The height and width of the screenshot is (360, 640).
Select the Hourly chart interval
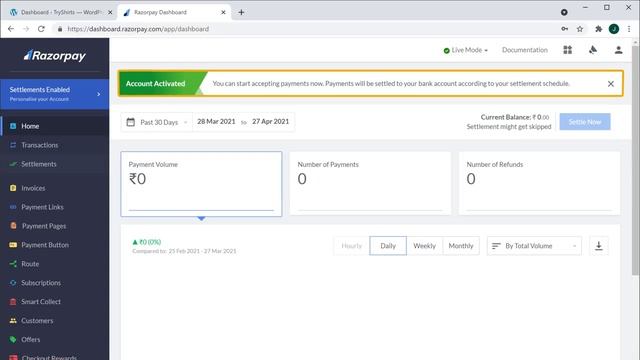(x=351, y=246)
